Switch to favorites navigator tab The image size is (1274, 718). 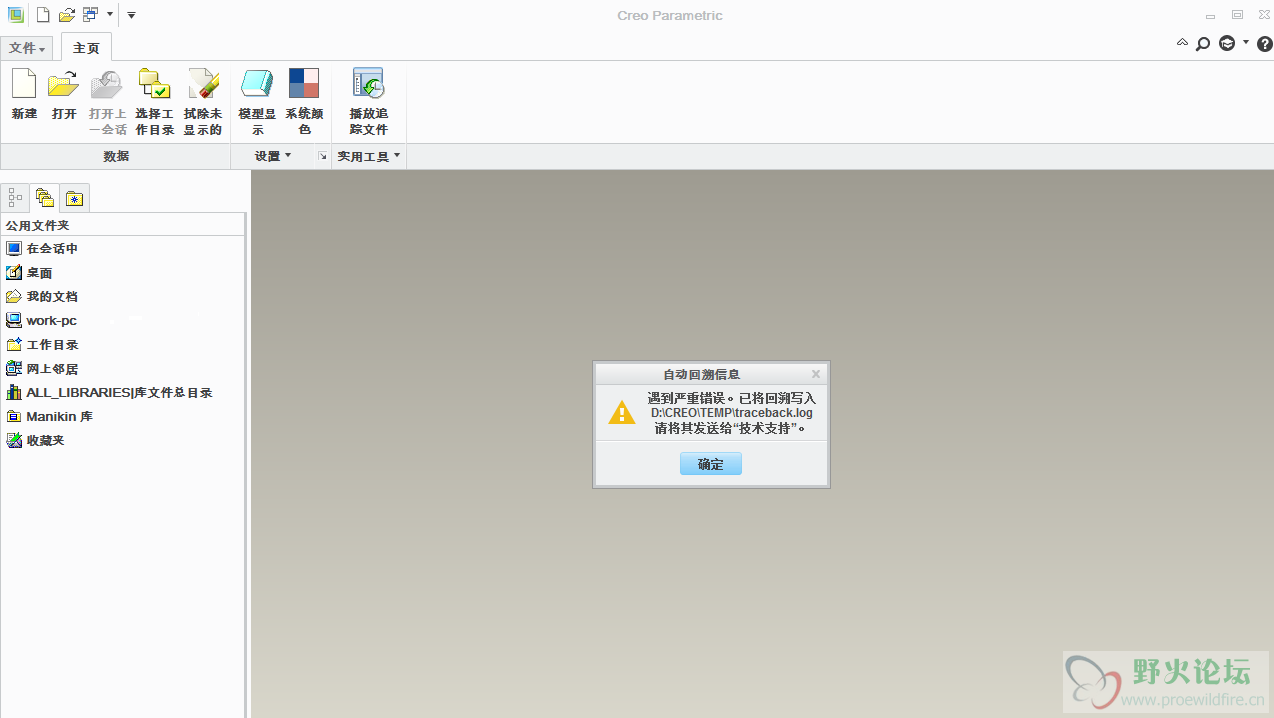(74, 198)
